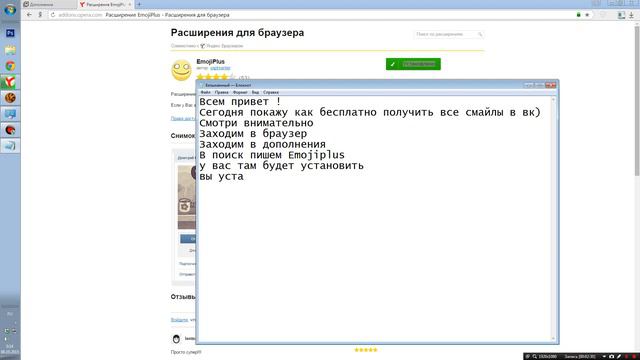Click the line 'В поиск пишем Emojiplus'
Screen dimensions: 640x360
coord(272,155)
